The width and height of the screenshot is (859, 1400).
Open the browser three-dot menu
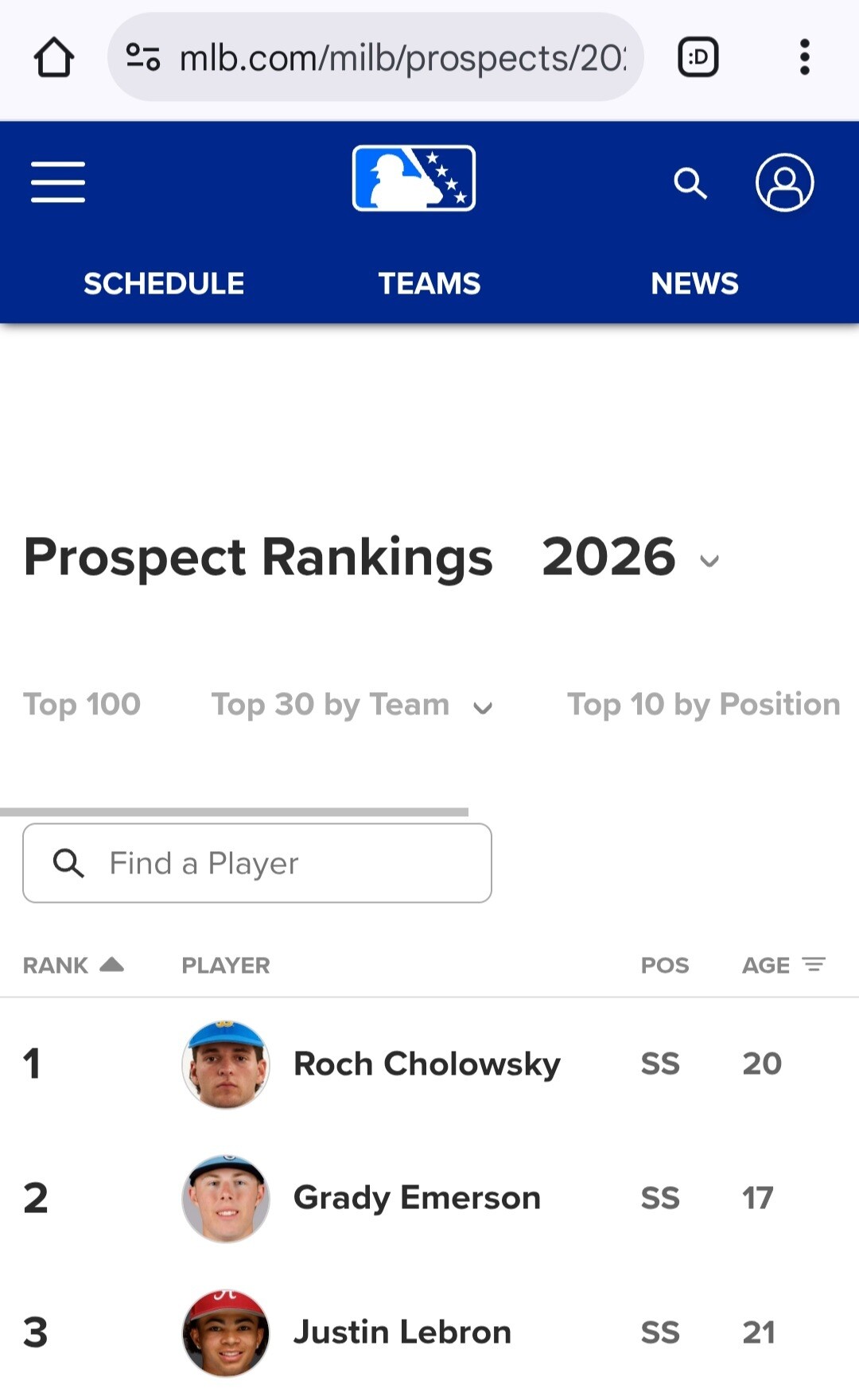[804, 57]
